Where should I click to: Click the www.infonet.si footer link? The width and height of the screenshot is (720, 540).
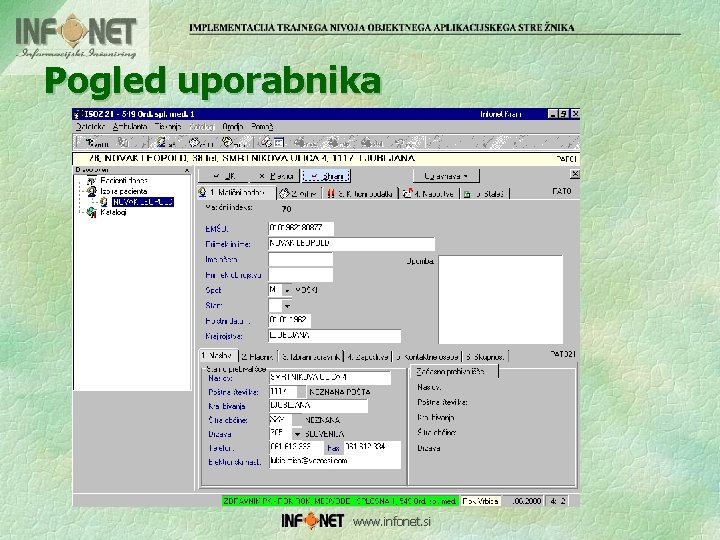392,522
